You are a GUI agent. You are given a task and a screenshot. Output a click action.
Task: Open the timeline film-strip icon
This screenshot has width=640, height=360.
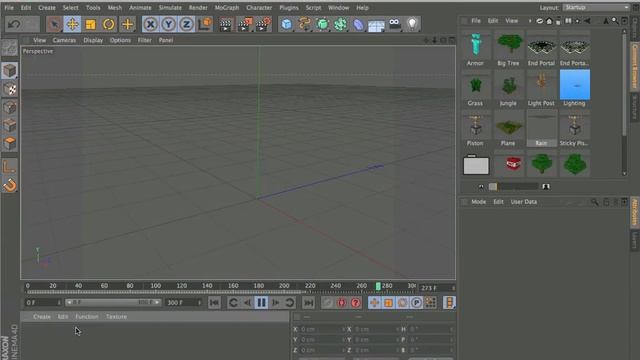pos(449,303)
